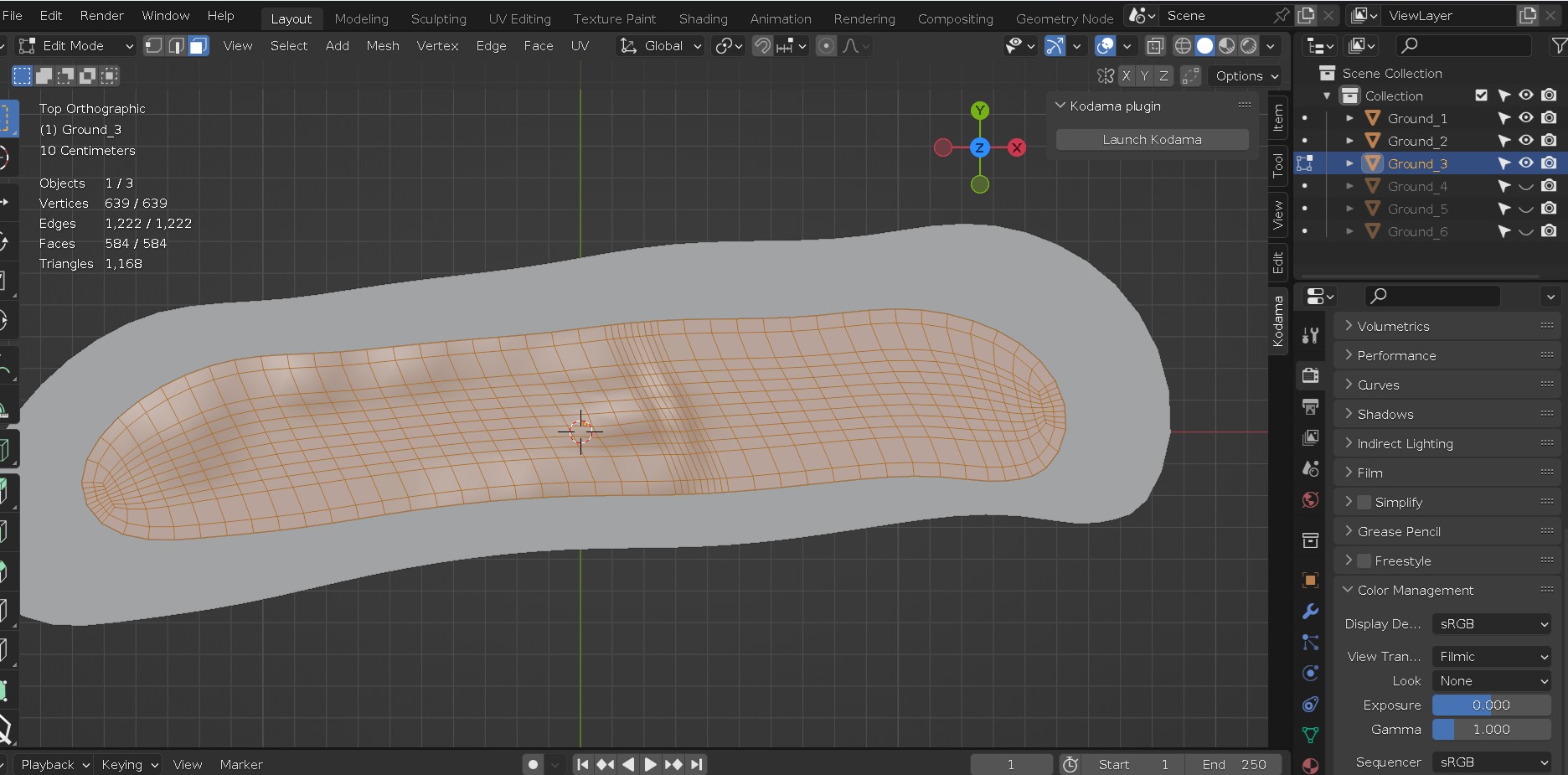Disable Ground_3 in renders camera icon

1549,163
